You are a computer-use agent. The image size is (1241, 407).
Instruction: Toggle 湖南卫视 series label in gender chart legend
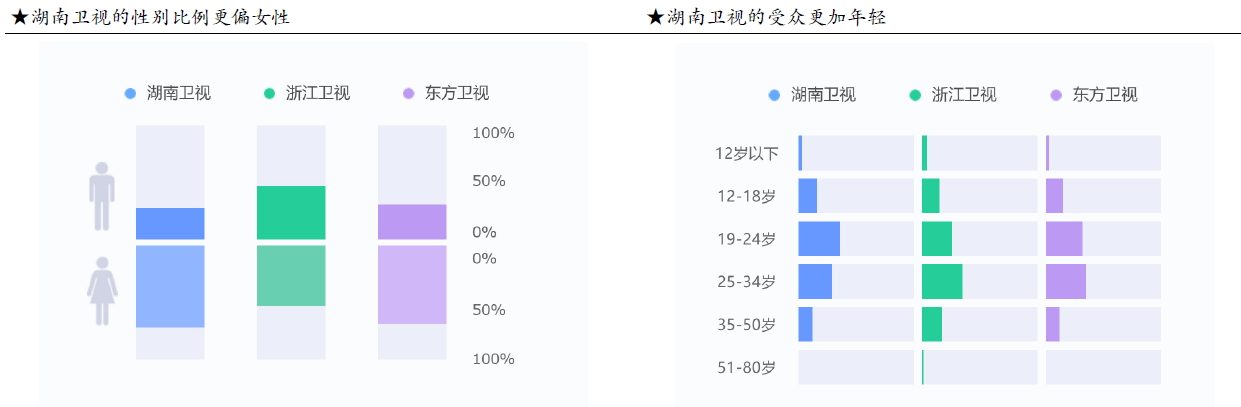pos(179,94)
